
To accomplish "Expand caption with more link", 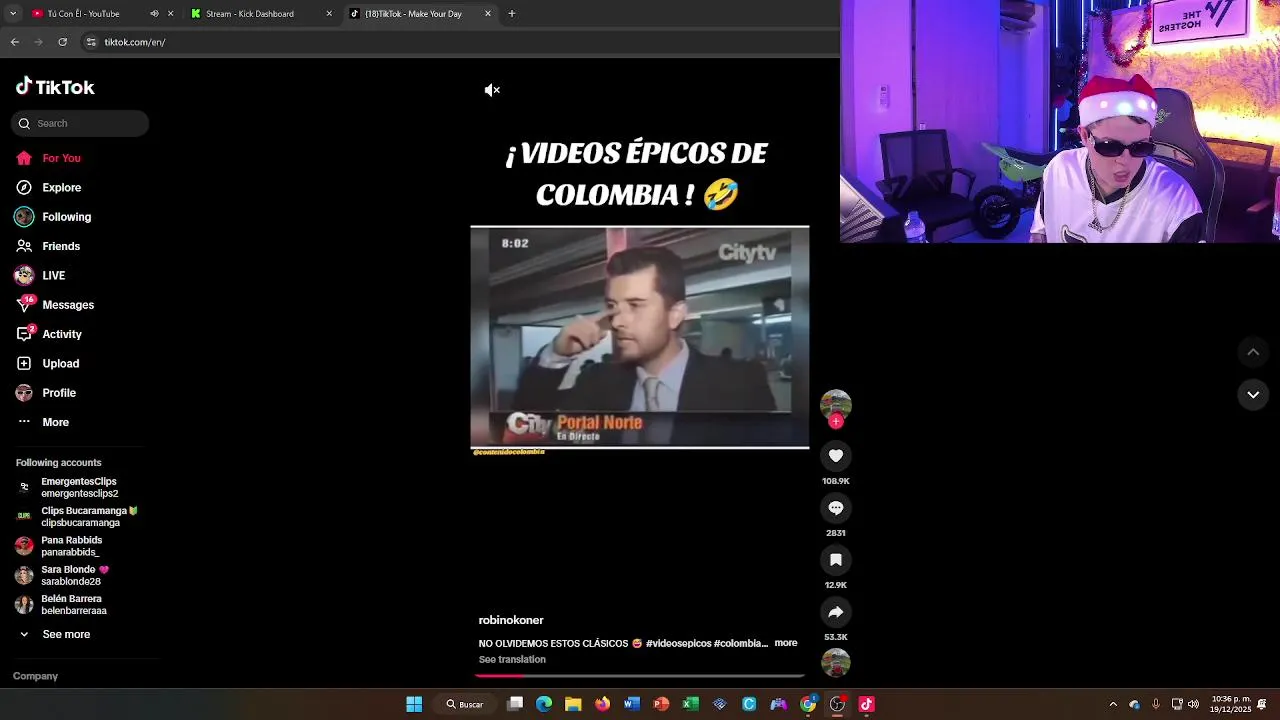I will coord(786,643).
